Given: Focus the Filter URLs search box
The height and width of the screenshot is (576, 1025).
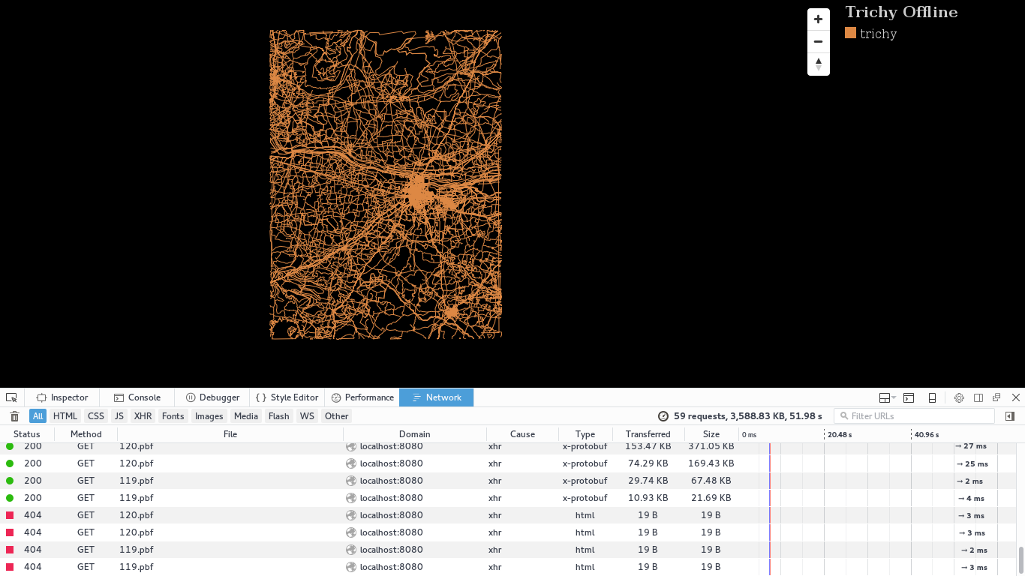Looking at the screenshot, I should 915,416.
